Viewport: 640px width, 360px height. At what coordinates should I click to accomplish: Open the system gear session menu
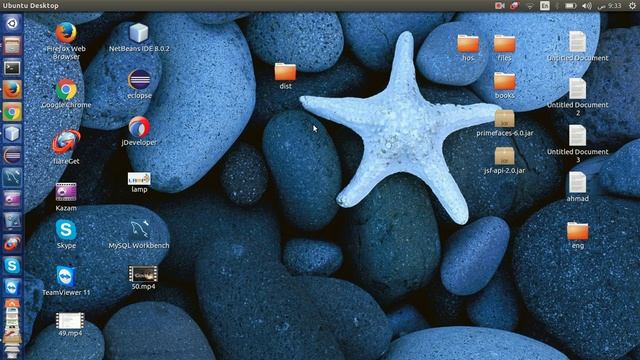(632, 6)
